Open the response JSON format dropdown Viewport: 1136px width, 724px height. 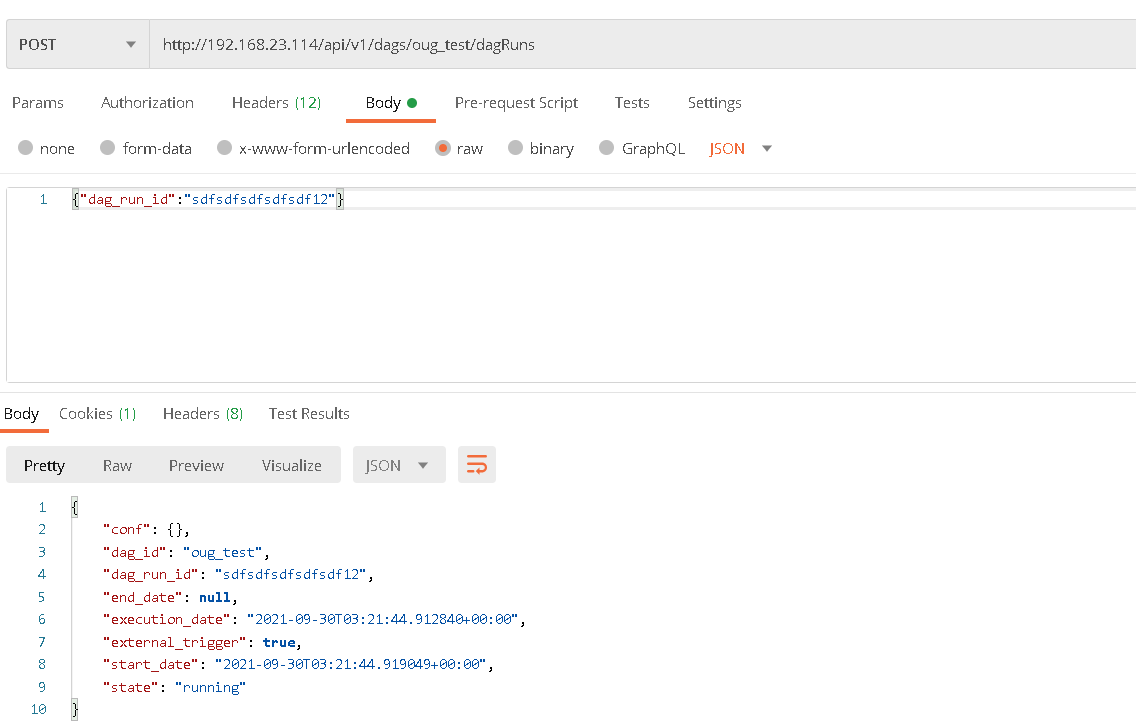click(399, 465)
